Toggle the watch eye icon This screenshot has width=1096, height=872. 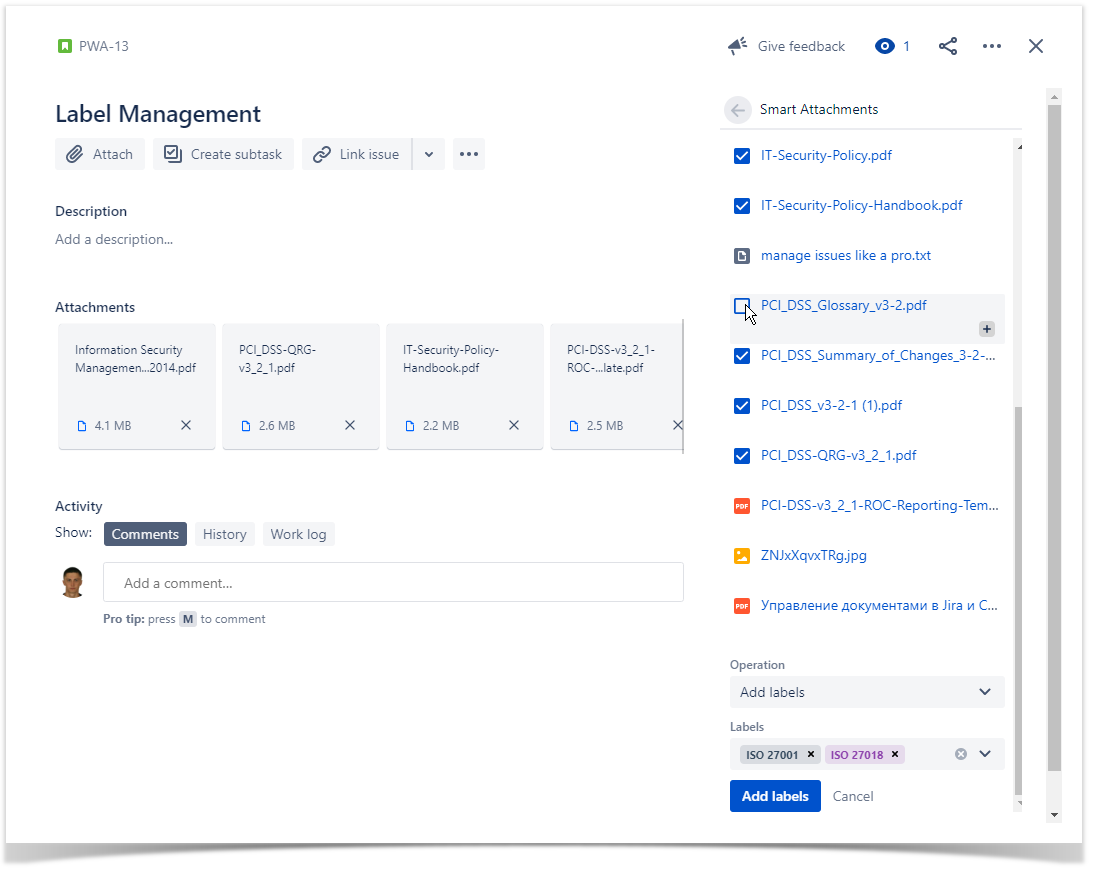point(884,46)
